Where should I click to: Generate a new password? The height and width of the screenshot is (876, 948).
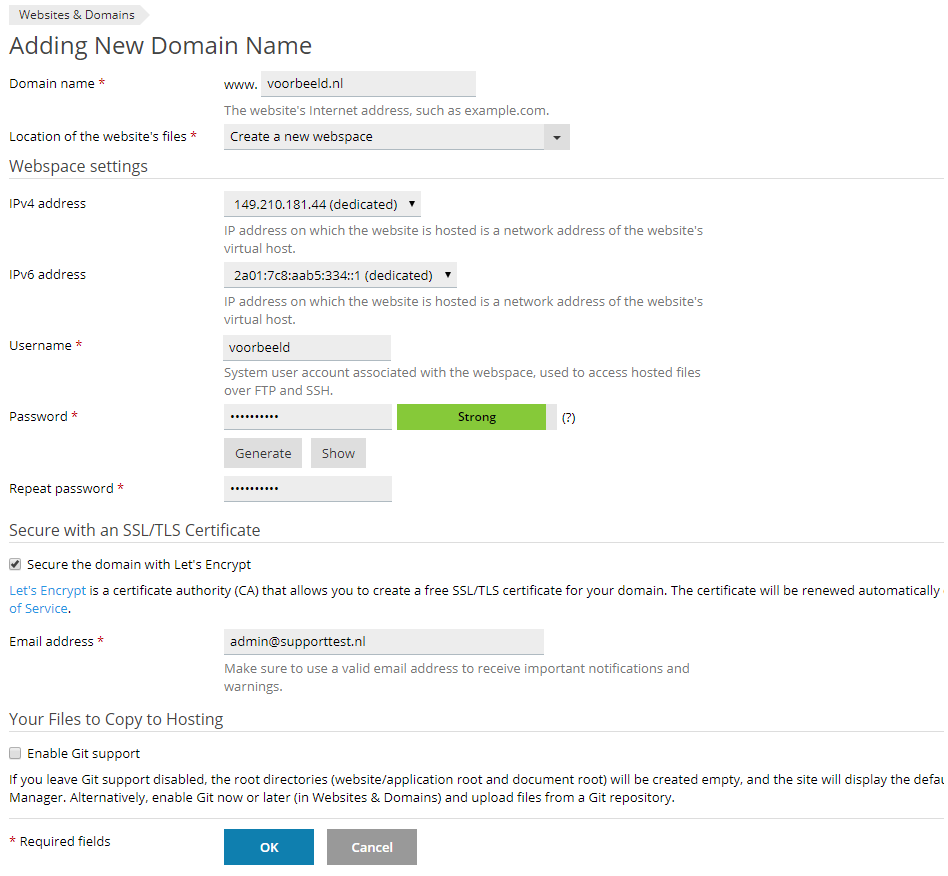click(x=262, y=453)
